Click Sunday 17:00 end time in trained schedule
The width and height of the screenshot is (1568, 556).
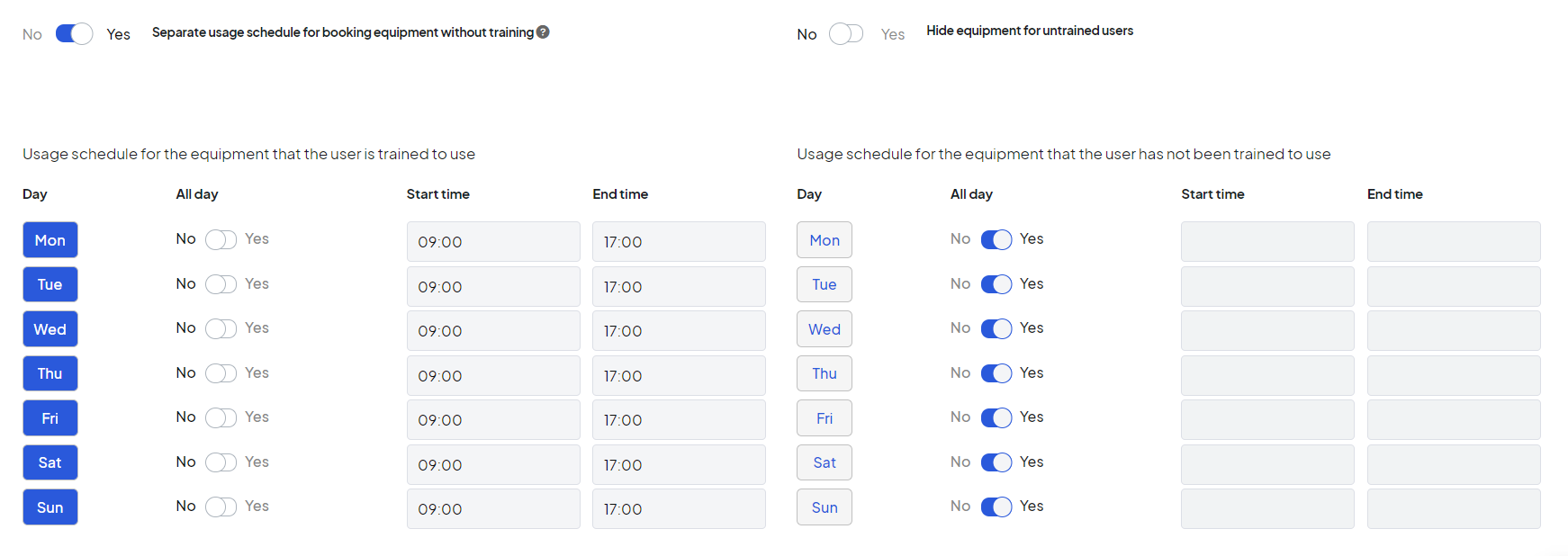(678, 509)
